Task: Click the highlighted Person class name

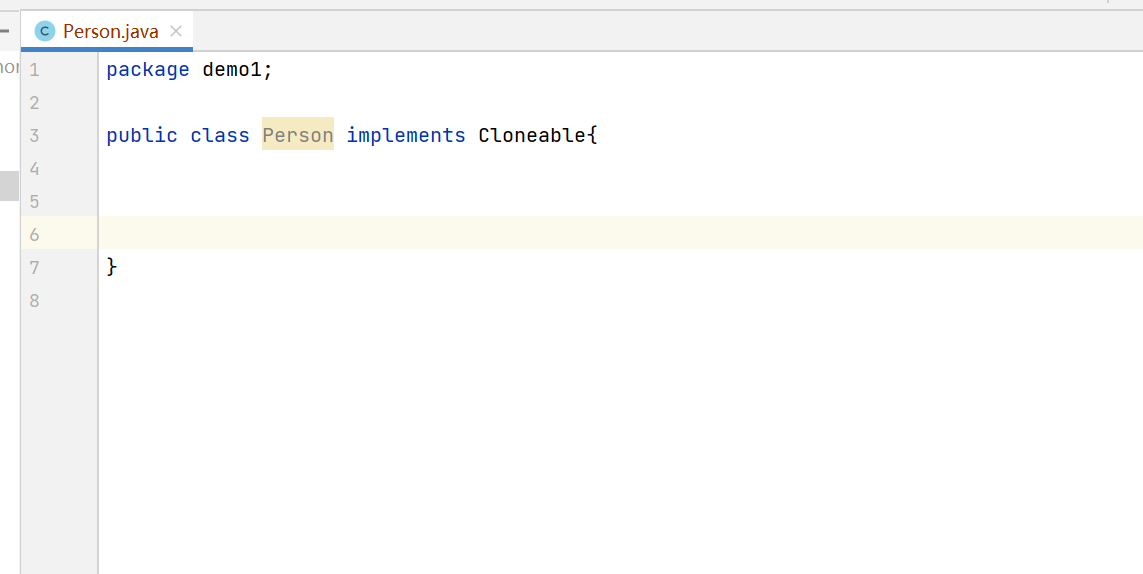Action: 298,136
